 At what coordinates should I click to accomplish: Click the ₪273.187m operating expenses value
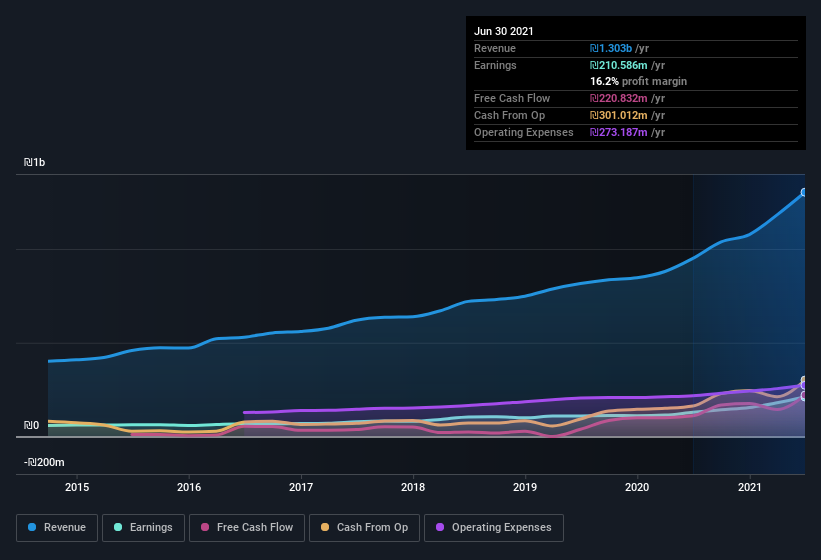(x=619, y=132)
